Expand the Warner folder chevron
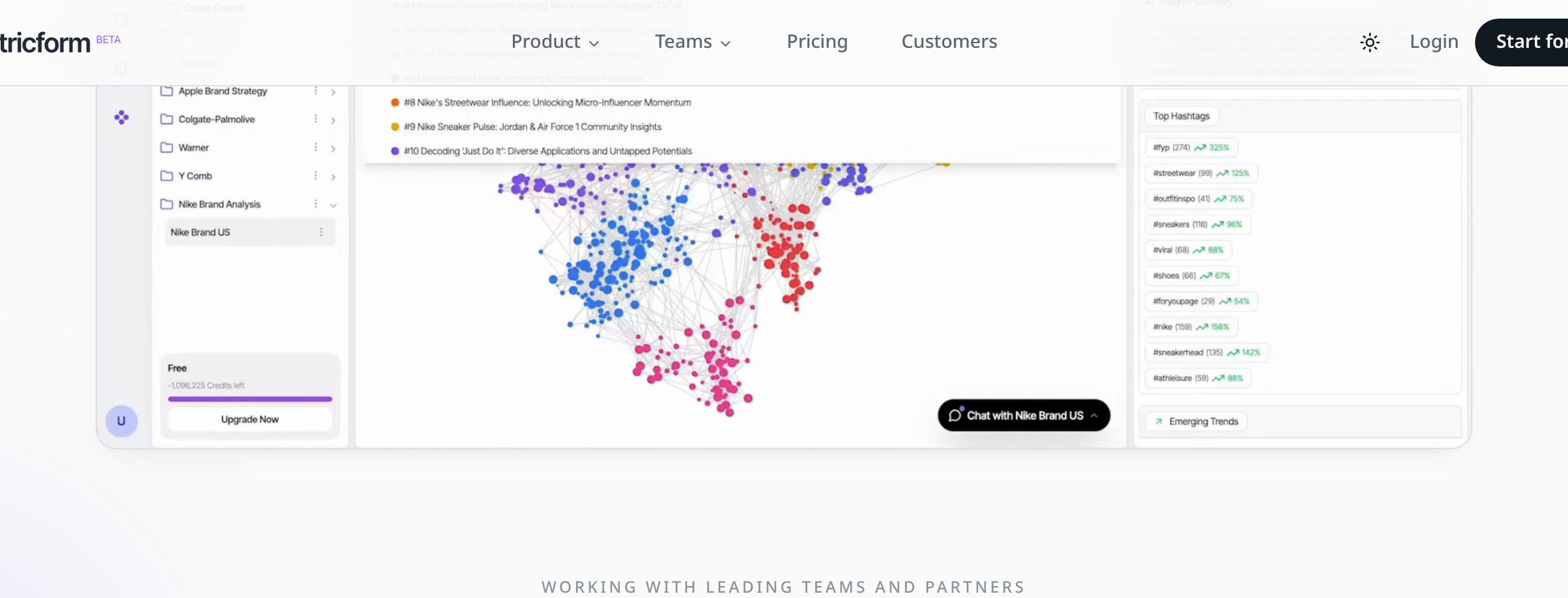Screen dimensions: 1568x598 tap(333, 148)
